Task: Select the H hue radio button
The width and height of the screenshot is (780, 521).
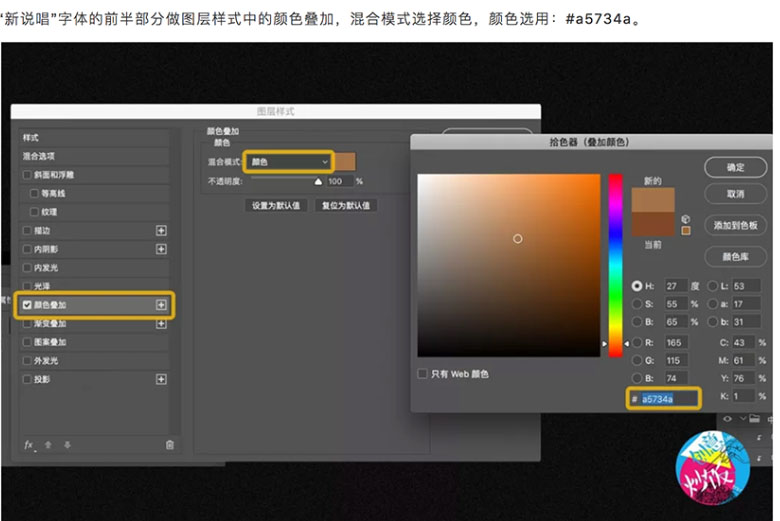Action: [637, 286]
